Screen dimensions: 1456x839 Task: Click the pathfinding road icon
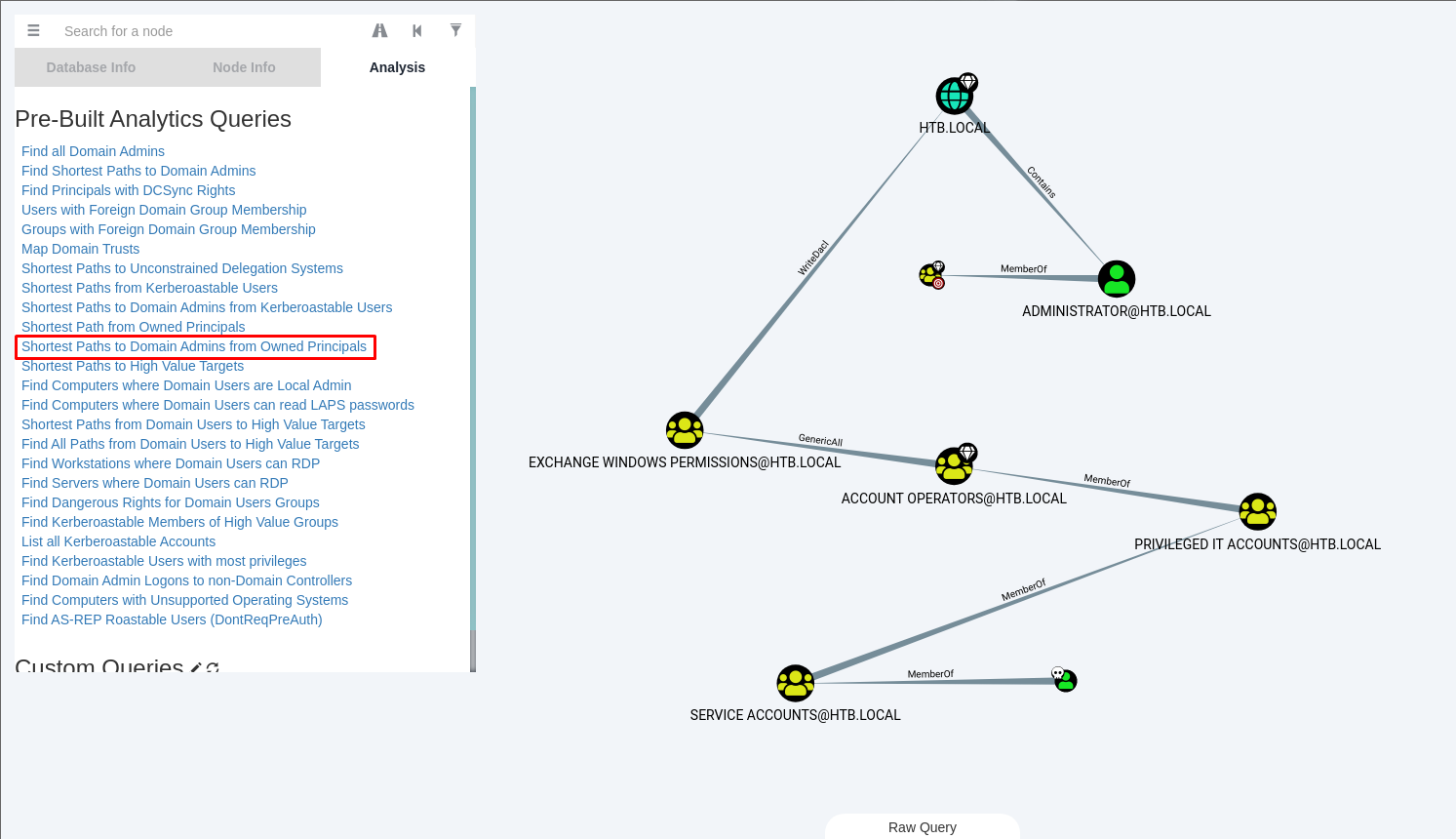point(380,31)
